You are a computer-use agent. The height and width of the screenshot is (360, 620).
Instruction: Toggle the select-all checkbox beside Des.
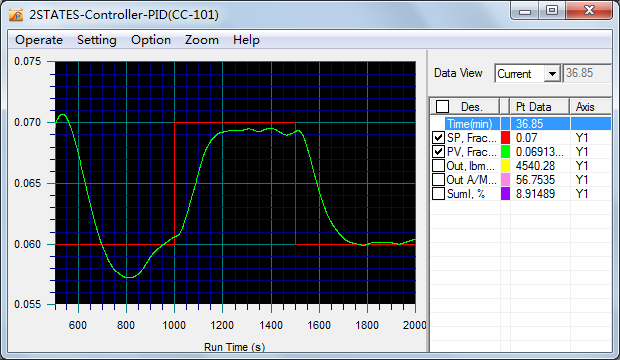442,106
